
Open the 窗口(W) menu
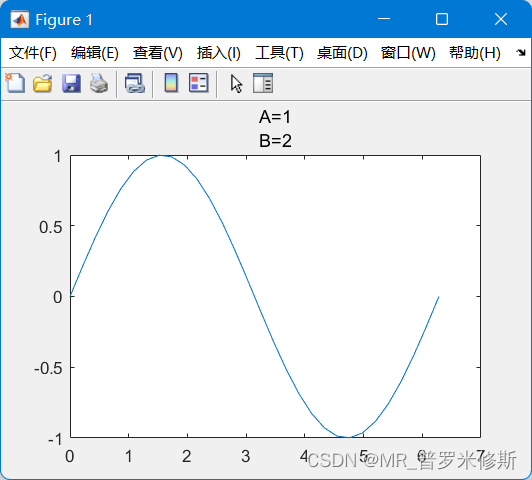click(x=408, y=53)
